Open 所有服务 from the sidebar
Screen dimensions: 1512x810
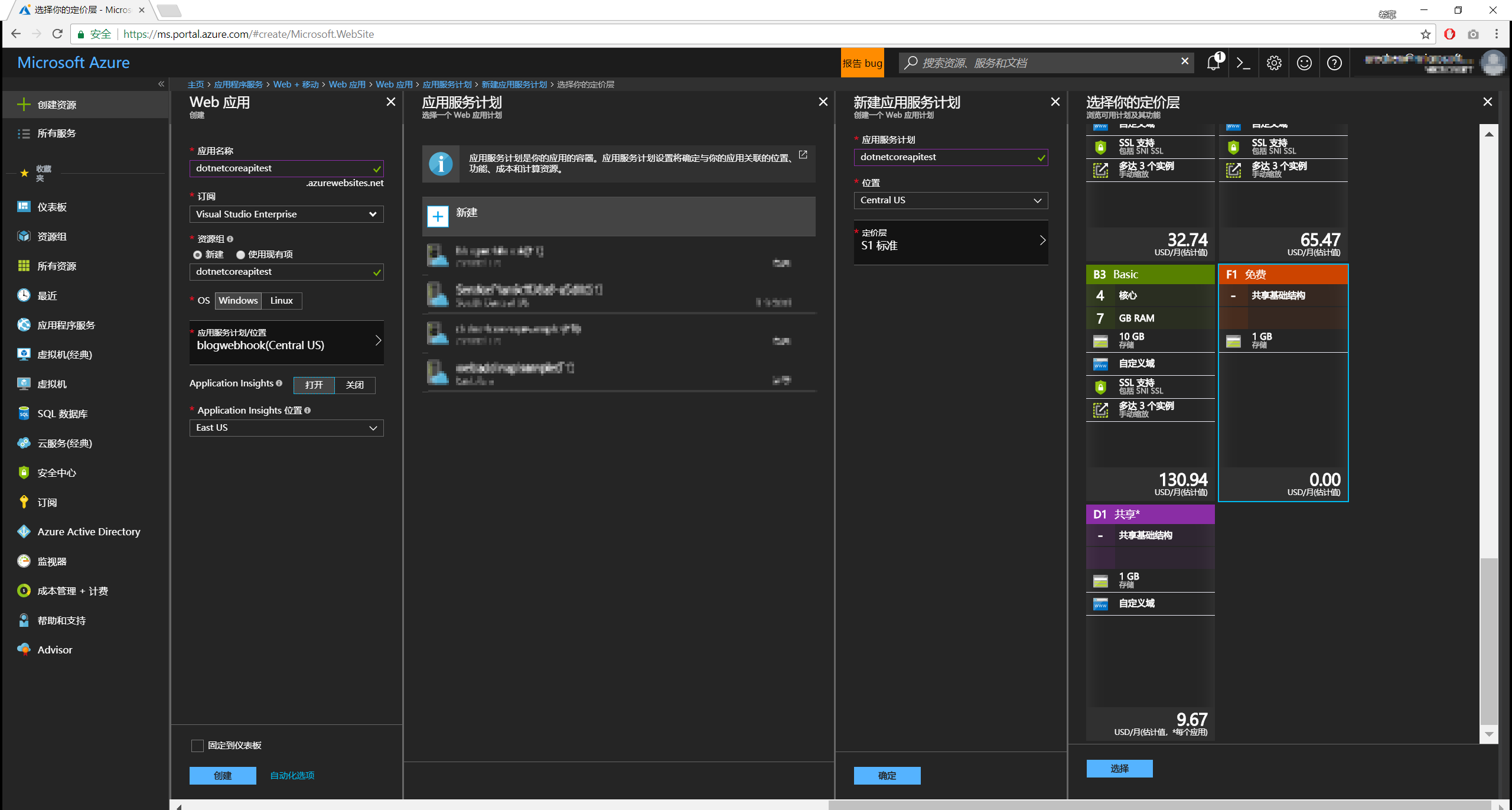(x=57, y=134)
